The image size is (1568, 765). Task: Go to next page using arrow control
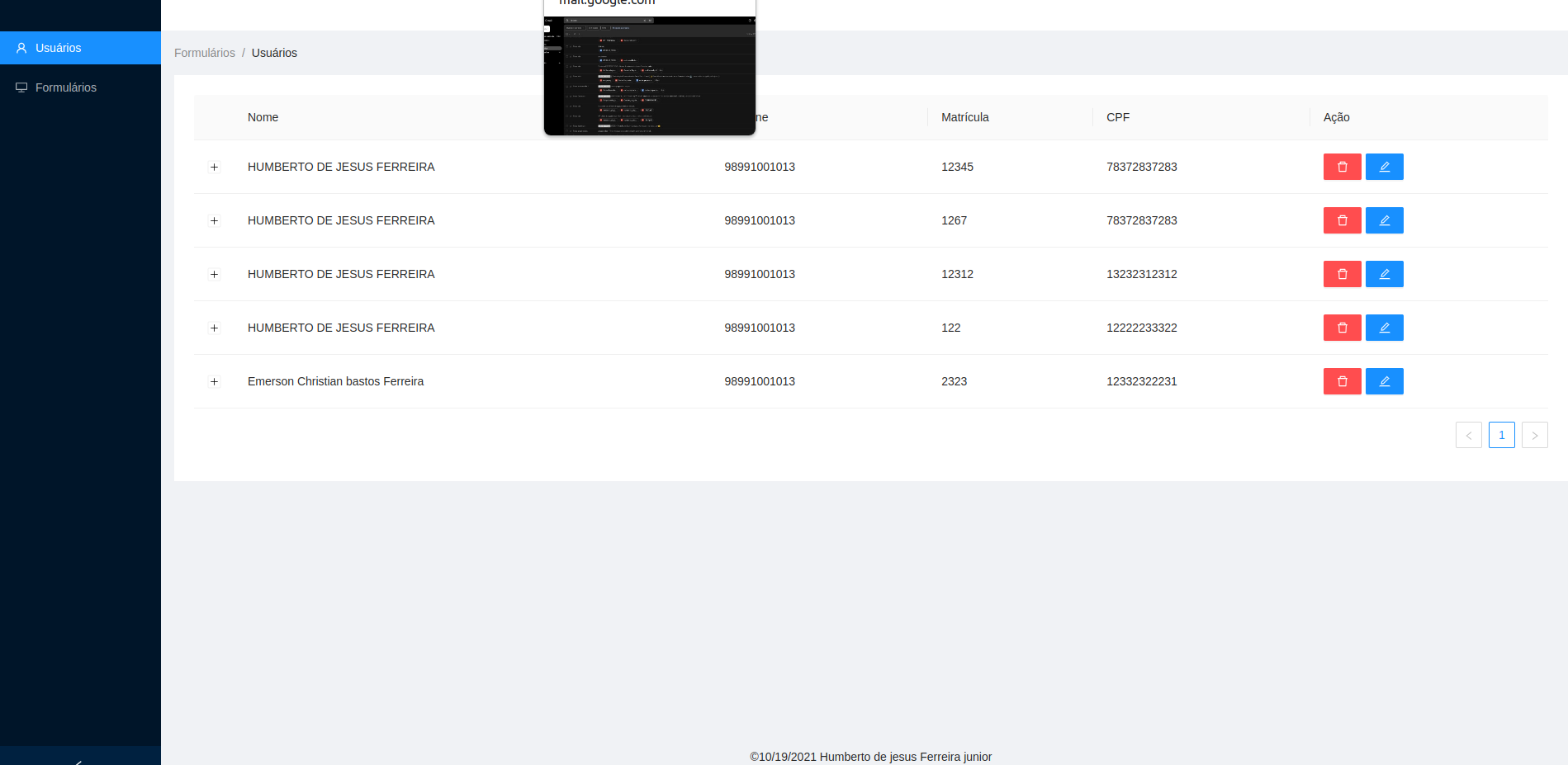click(1534, 435)
